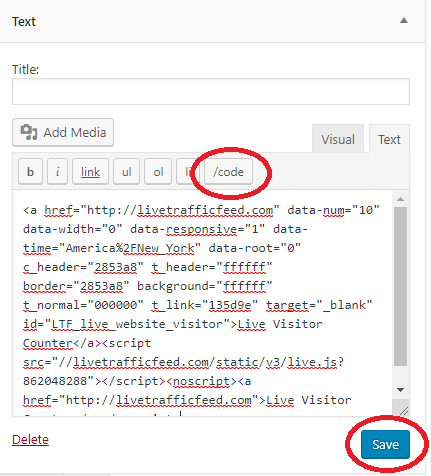Screen dimensions: 431x476
Task: Insert a hyperlink with the link button
Action: [90, 172]
